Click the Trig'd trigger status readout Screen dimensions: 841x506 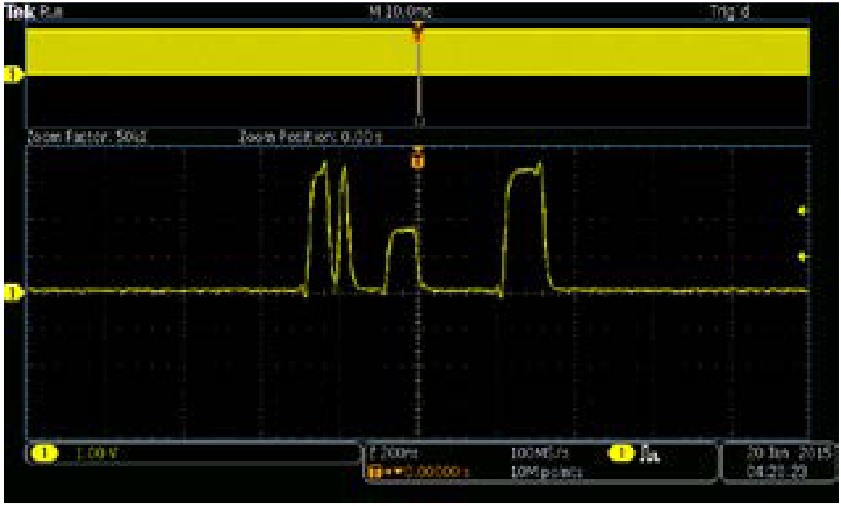tap(730, 12)
